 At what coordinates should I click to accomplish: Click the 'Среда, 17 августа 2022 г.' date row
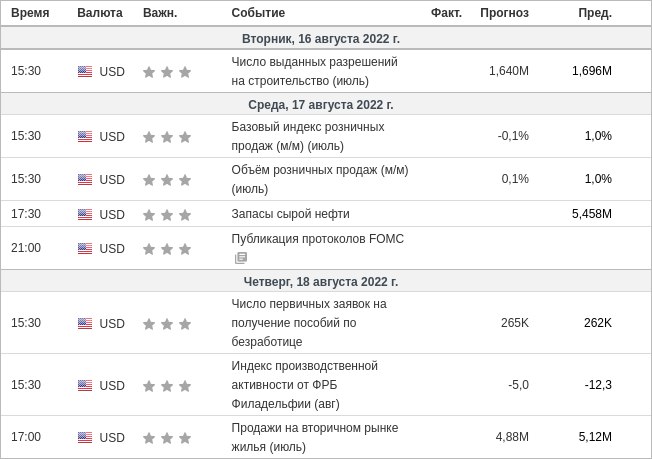tap(321, 104)
